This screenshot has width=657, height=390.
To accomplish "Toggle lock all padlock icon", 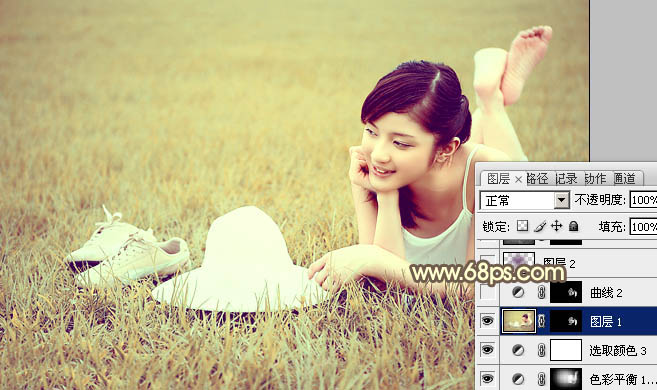I will click(574, 226).
